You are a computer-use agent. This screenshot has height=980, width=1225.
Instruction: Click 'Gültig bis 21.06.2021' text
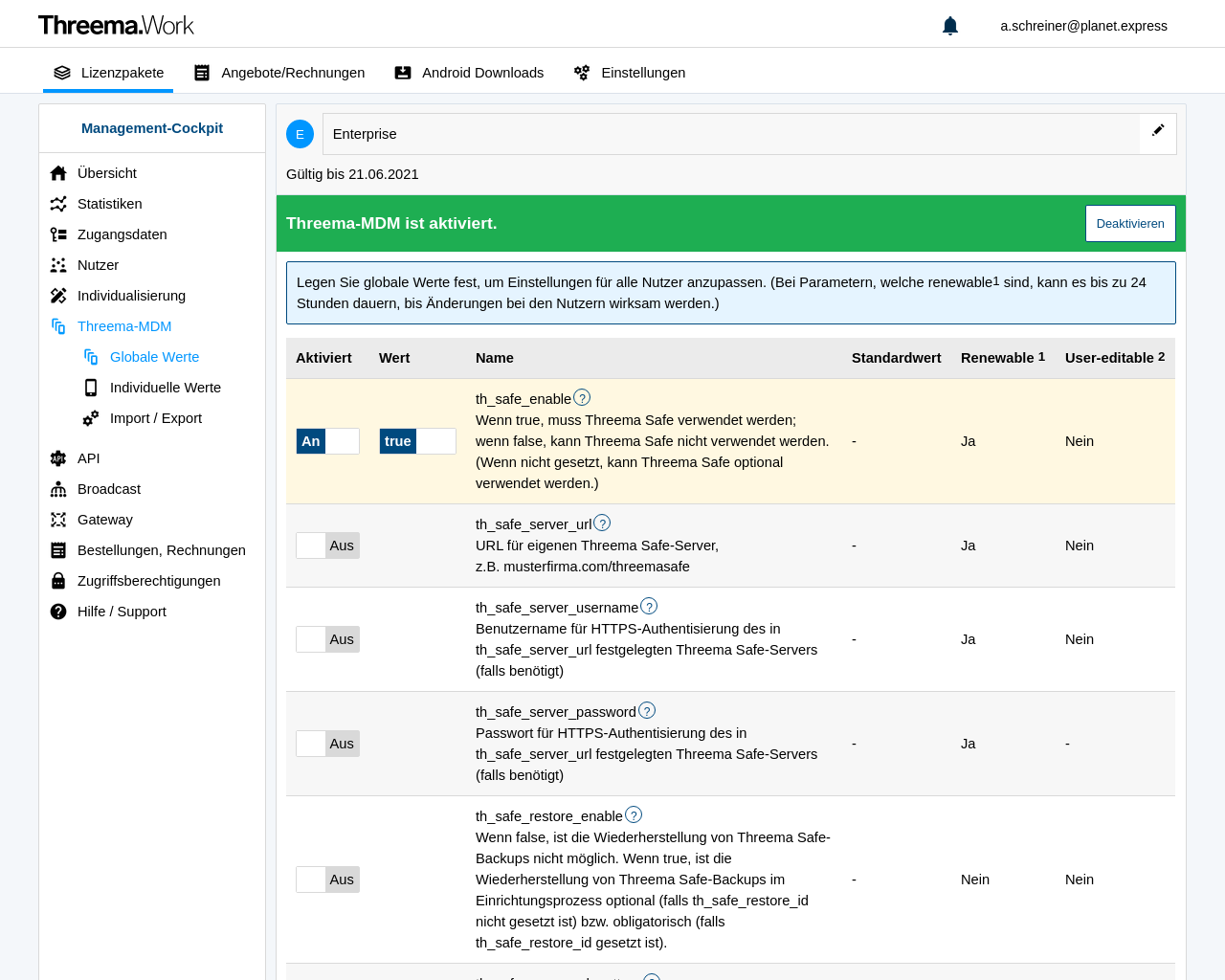tap(352, 174)
